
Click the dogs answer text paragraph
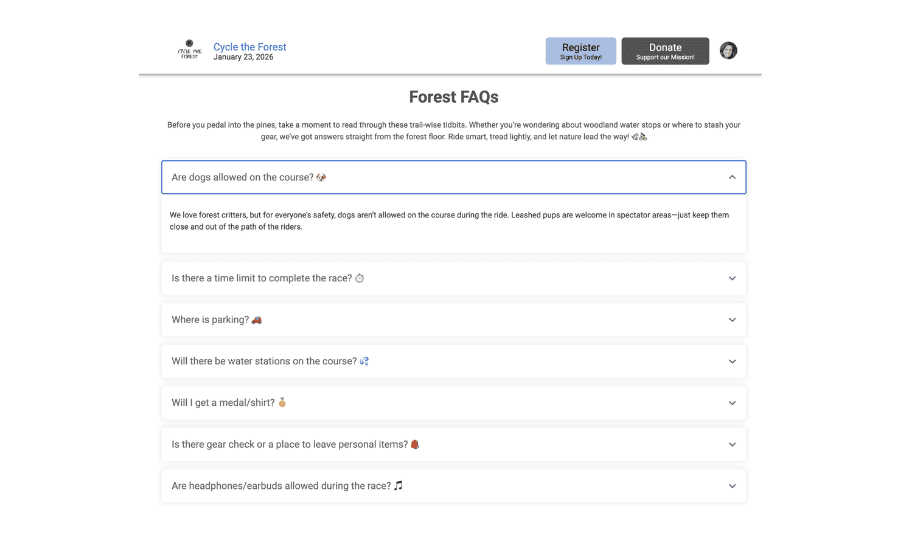(449, 221)
